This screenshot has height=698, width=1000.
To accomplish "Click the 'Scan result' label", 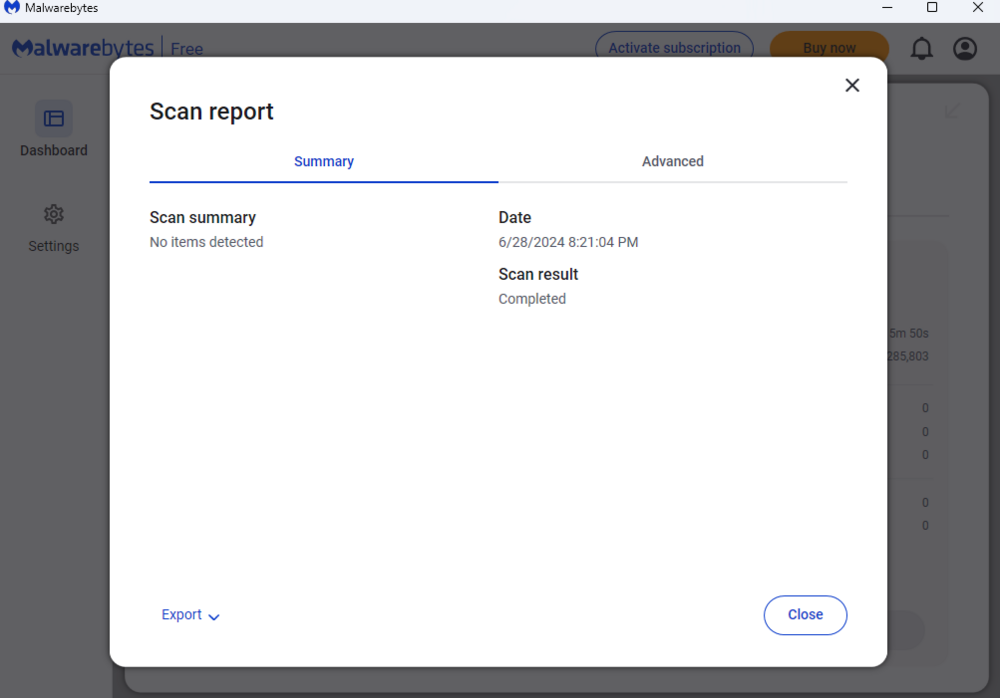I will [x=538, y=274].
